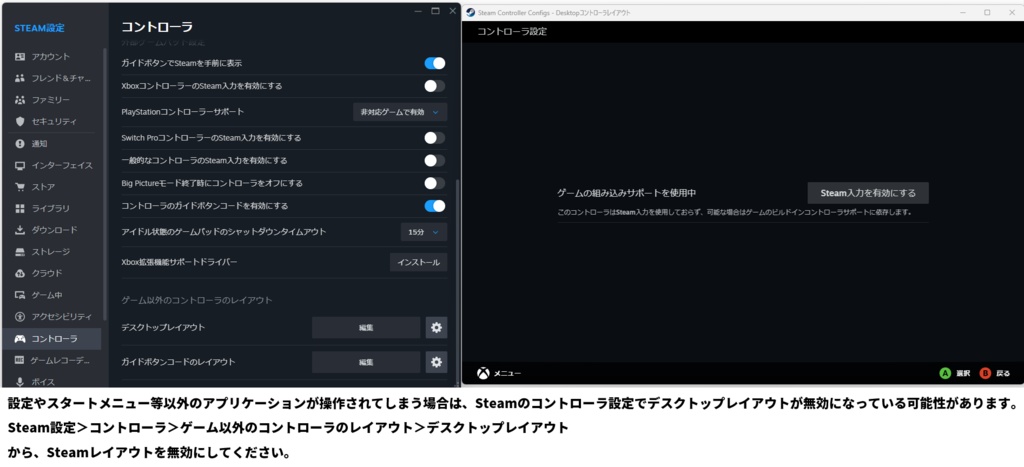The image size is (1024, 467).
Task: Click the Cloud icon in the sidebar
Action: click(20, 273)
